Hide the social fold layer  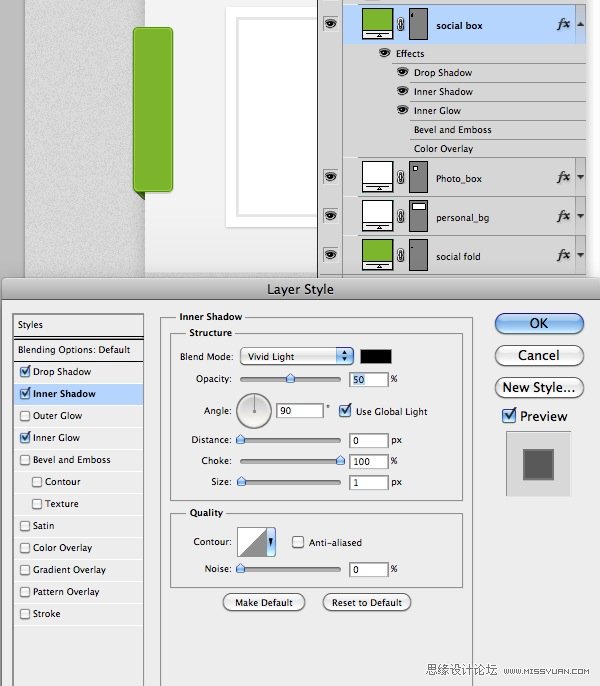tap(330, 255)
